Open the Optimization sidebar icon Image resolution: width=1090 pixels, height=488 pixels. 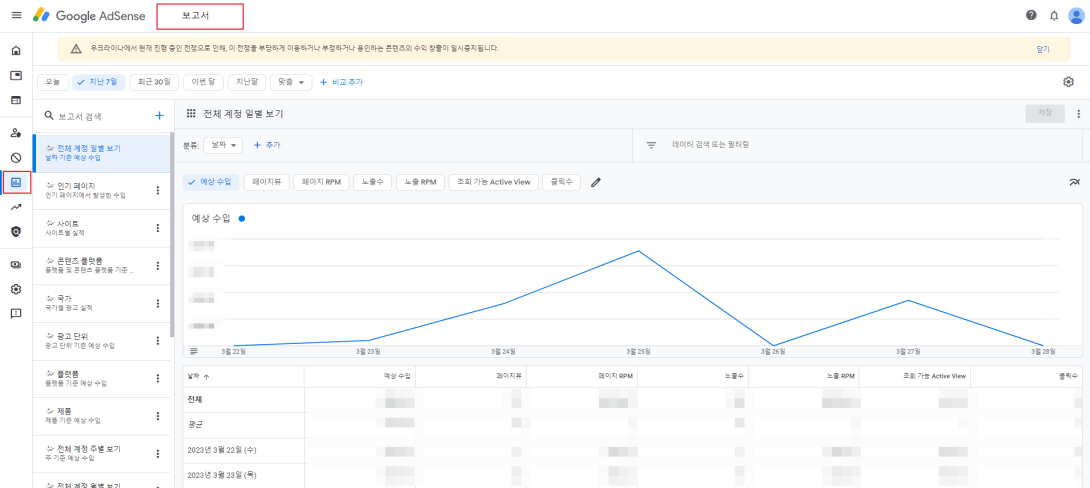16,207
